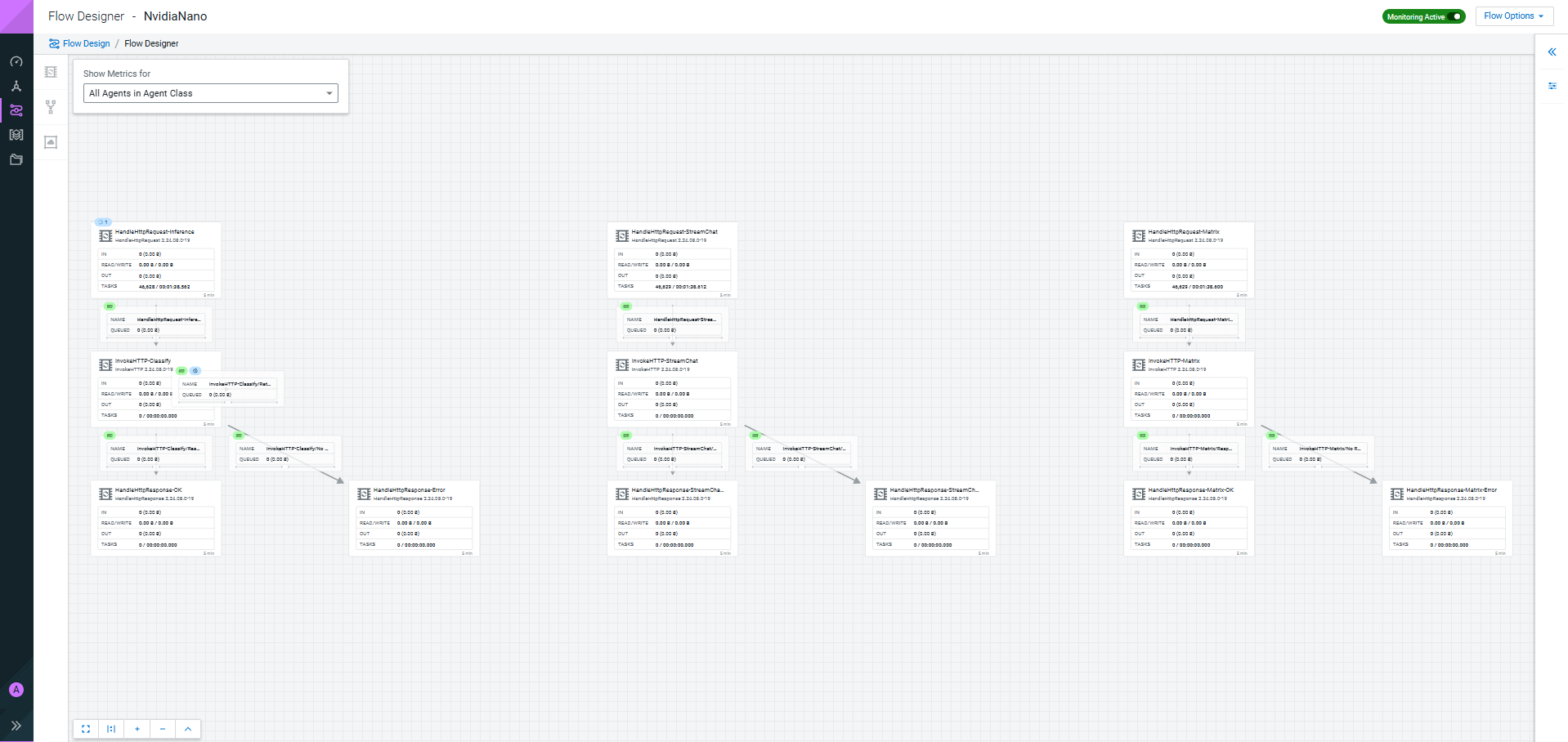
Task: Pick the funnel component from the palette
Action: pyautogui.click(x=51, y=107)
